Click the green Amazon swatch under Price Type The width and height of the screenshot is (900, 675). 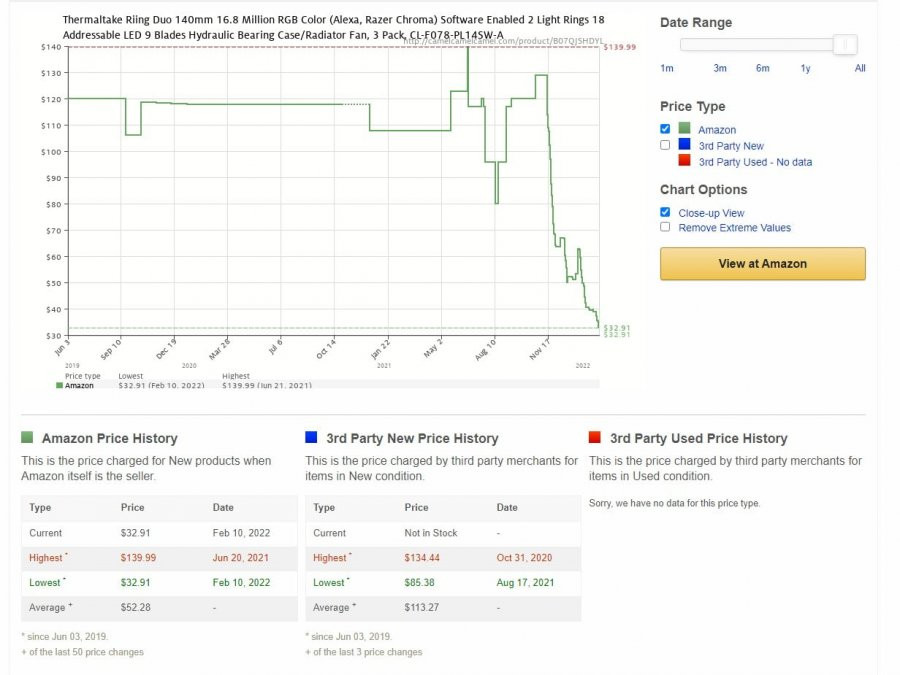684,128
